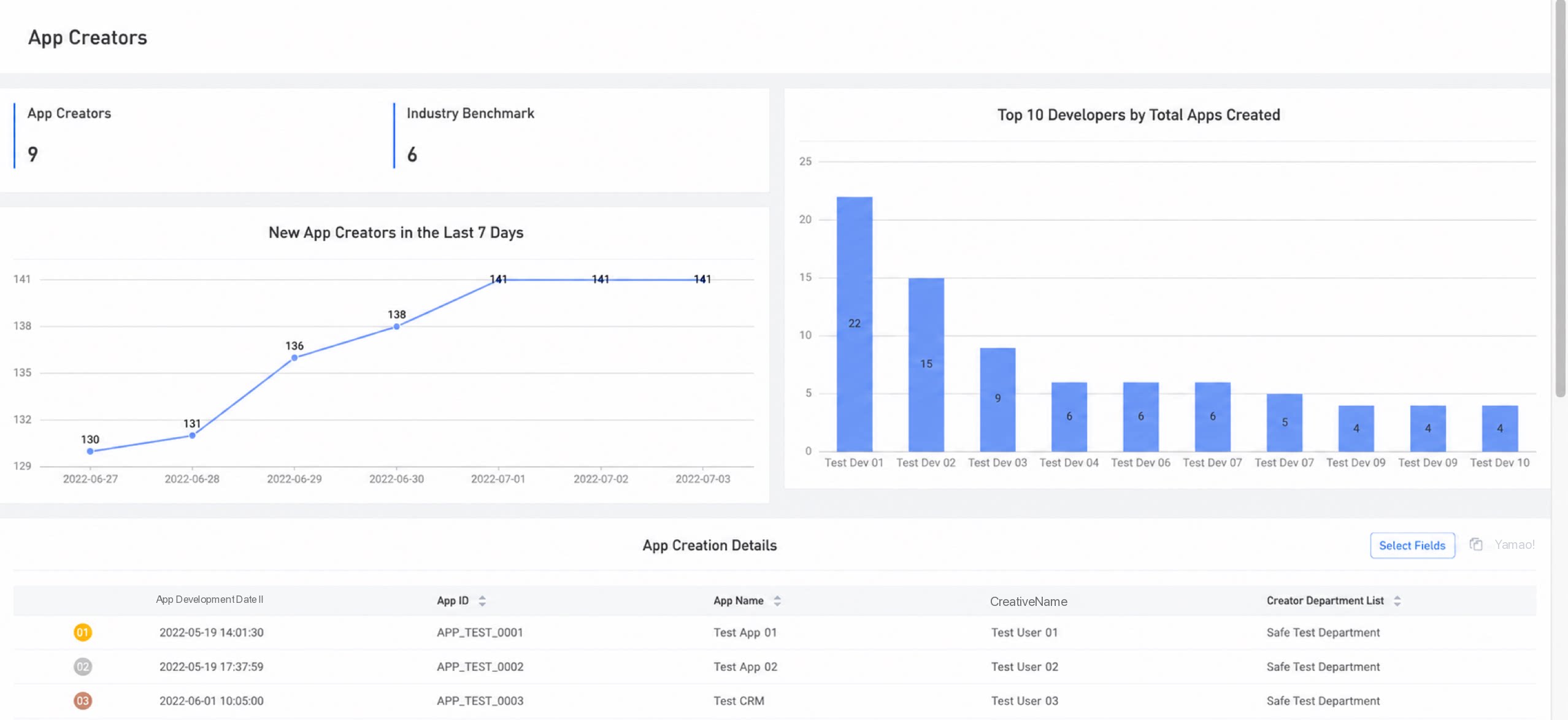Click the red 03 rank badge
Screen dimensions: 1568x720
pyautogui.click(x=83, y=701)
